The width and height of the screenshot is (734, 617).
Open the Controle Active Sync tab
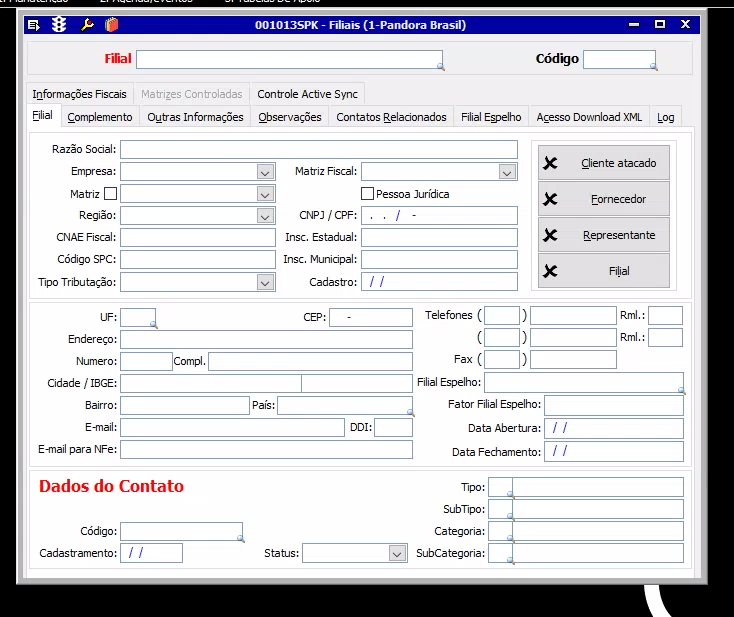tap(307, 94)
